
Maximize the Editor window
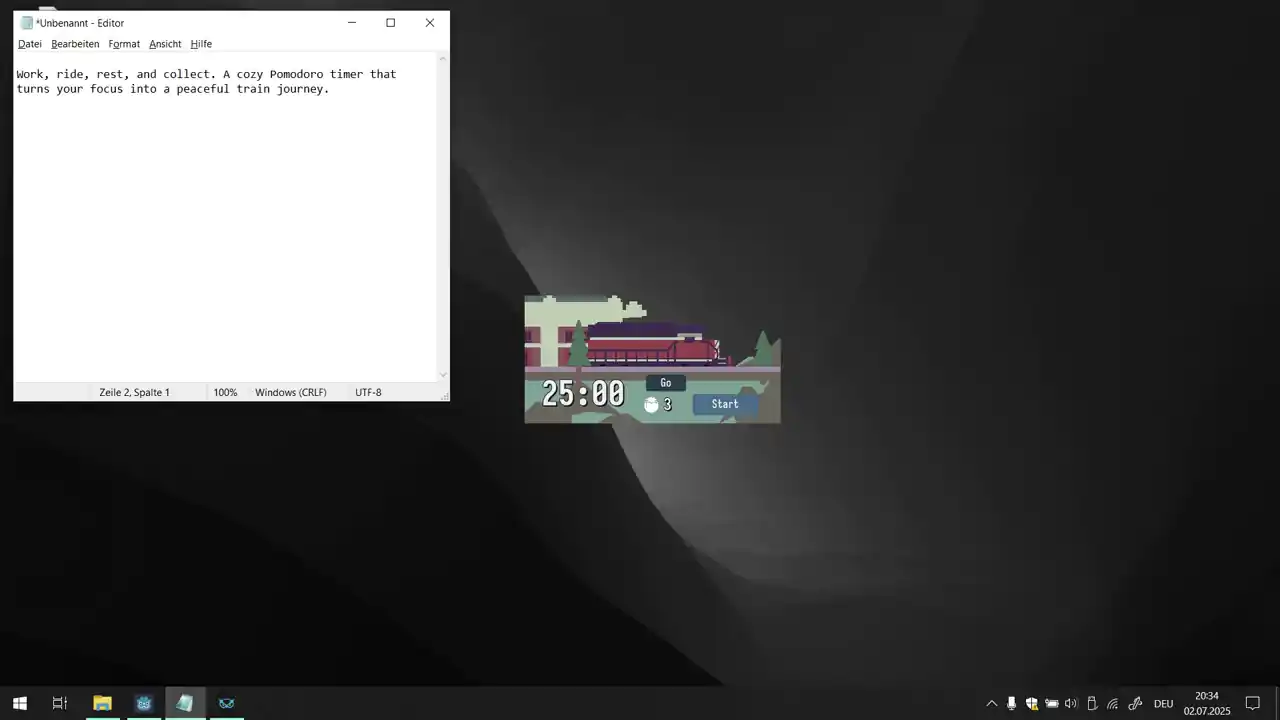(391, 23)
